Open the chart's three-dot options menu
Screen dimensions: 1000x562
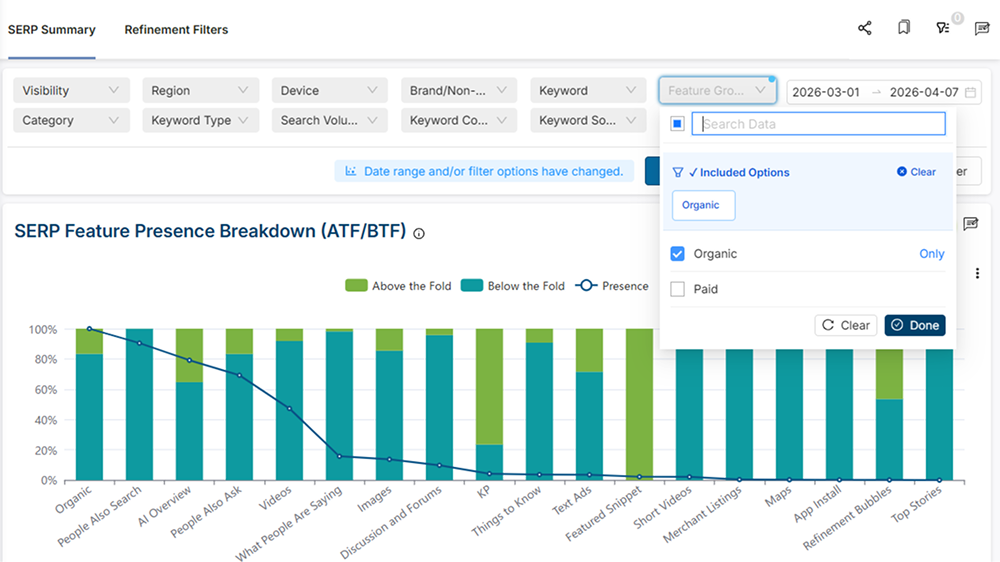(977, 273)
